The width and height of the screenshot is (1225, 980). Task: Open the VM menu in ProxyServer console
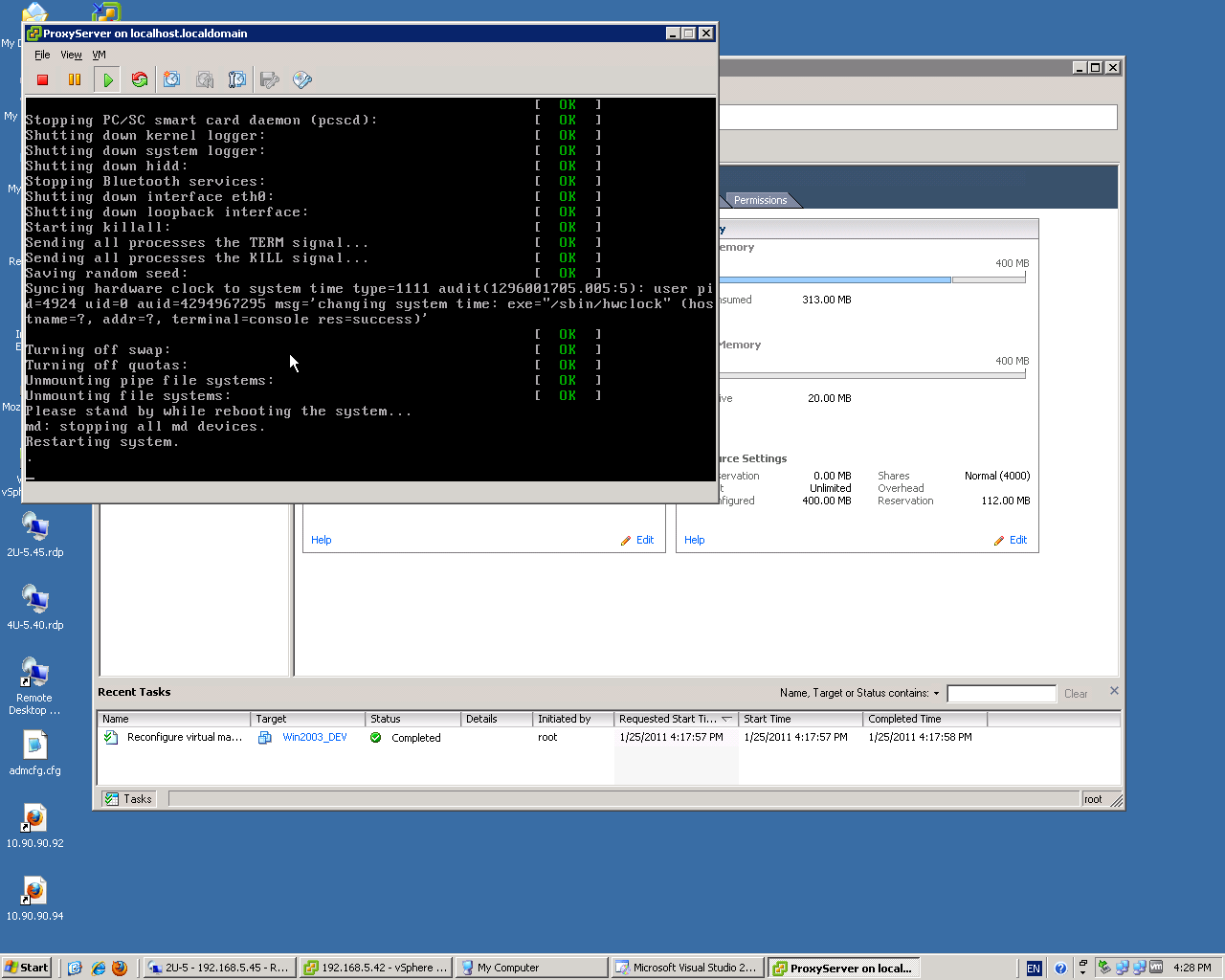99,55
